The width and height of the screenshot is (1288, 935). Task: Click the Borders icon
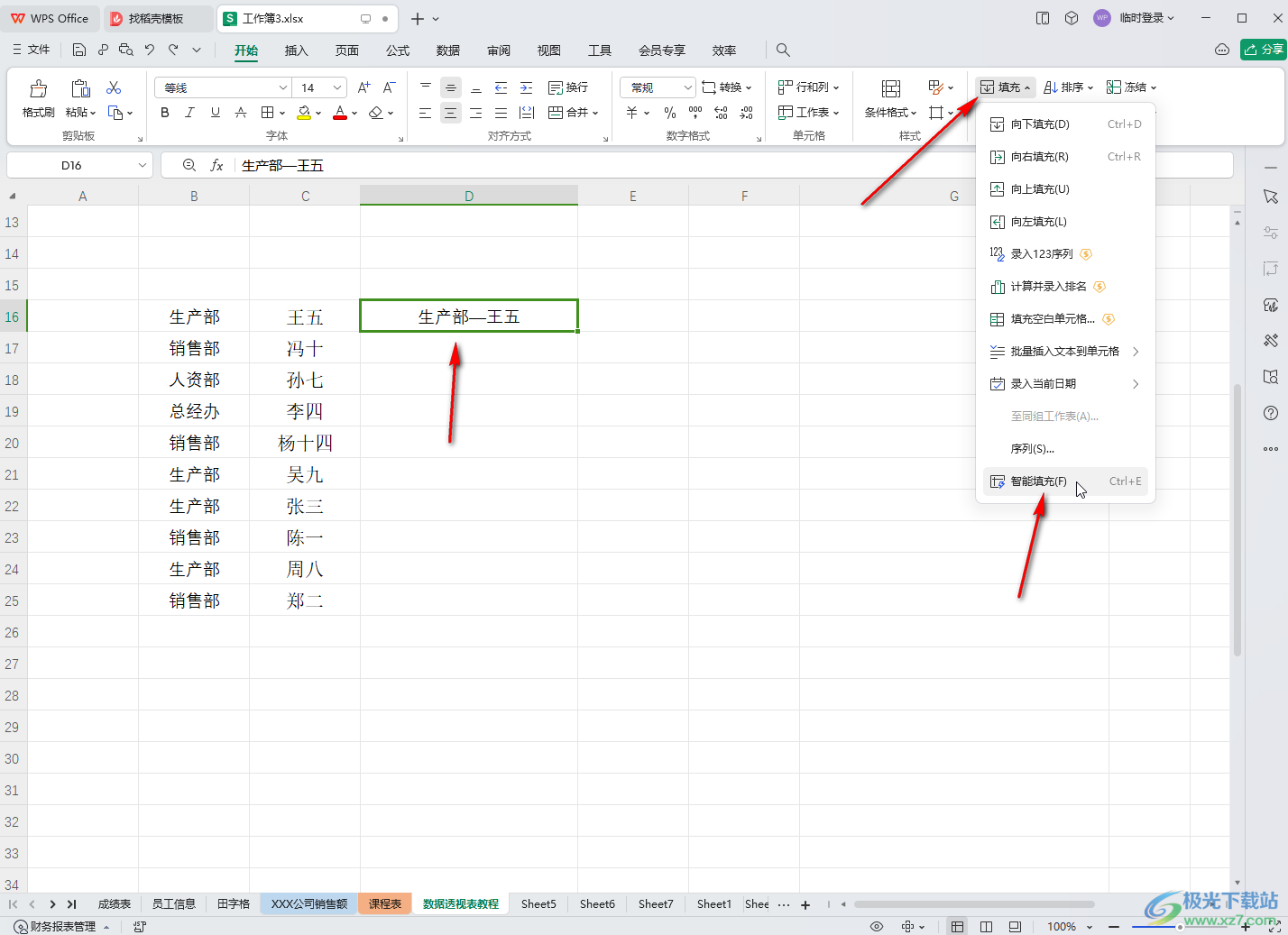coord(267,113)
